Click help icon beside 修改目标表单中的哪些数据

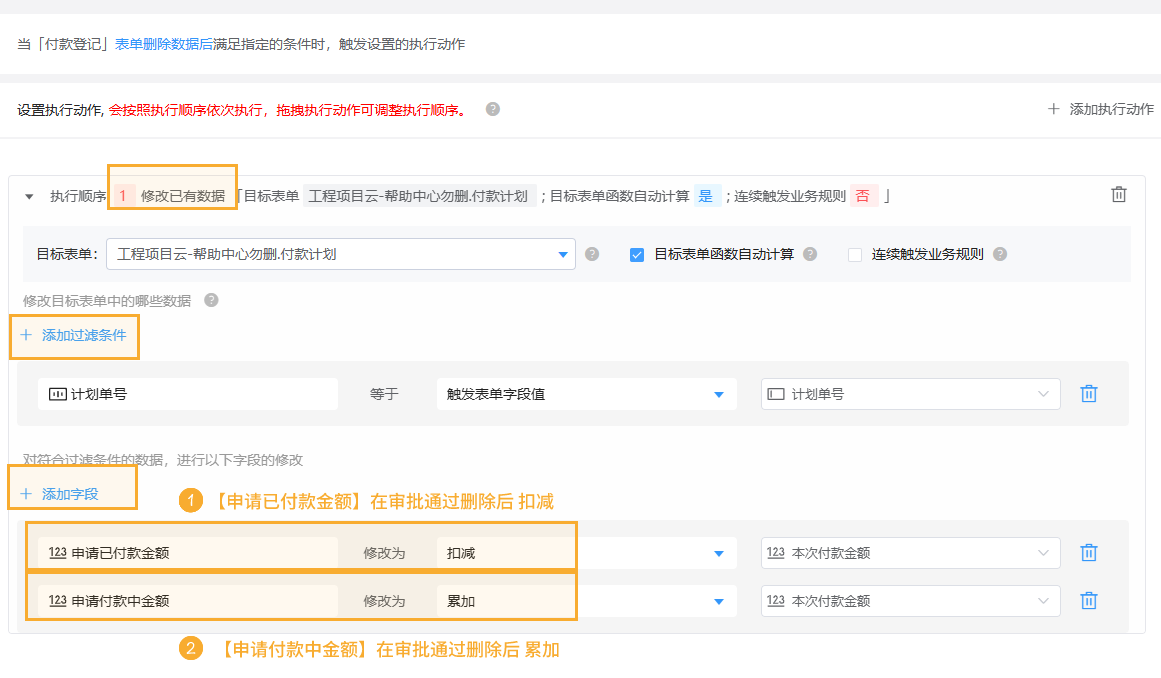[211, 300]
